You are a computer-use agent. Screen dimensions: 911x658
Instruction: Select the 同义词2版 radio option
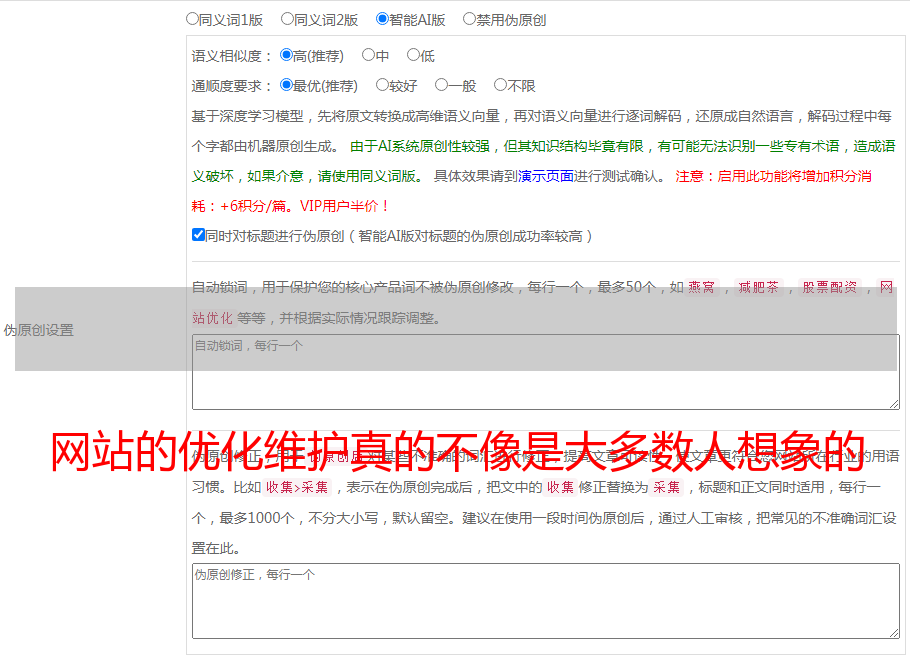pos(287,19)
